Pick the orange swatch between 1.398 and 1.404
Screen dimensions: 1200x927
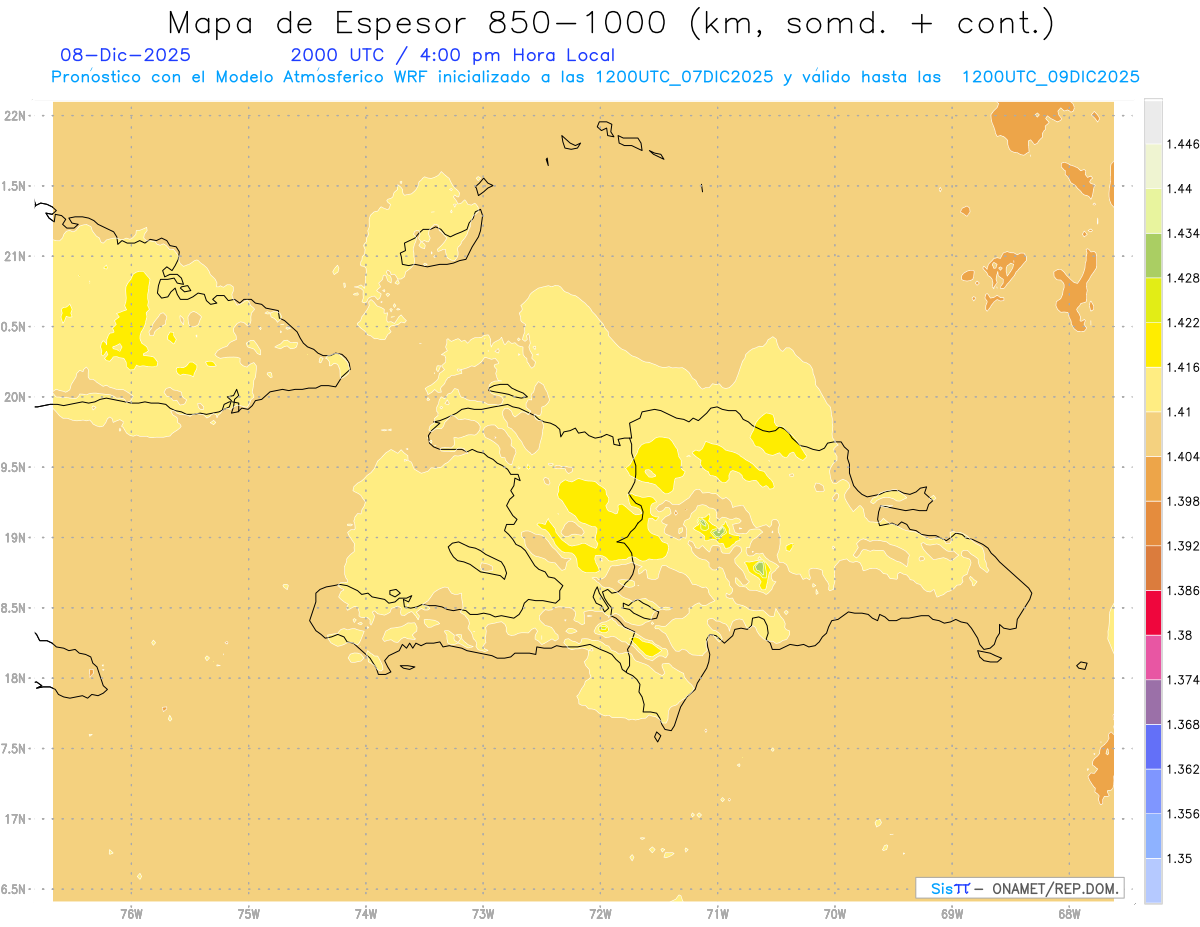pyautogui.click(x=1153, y=479)
